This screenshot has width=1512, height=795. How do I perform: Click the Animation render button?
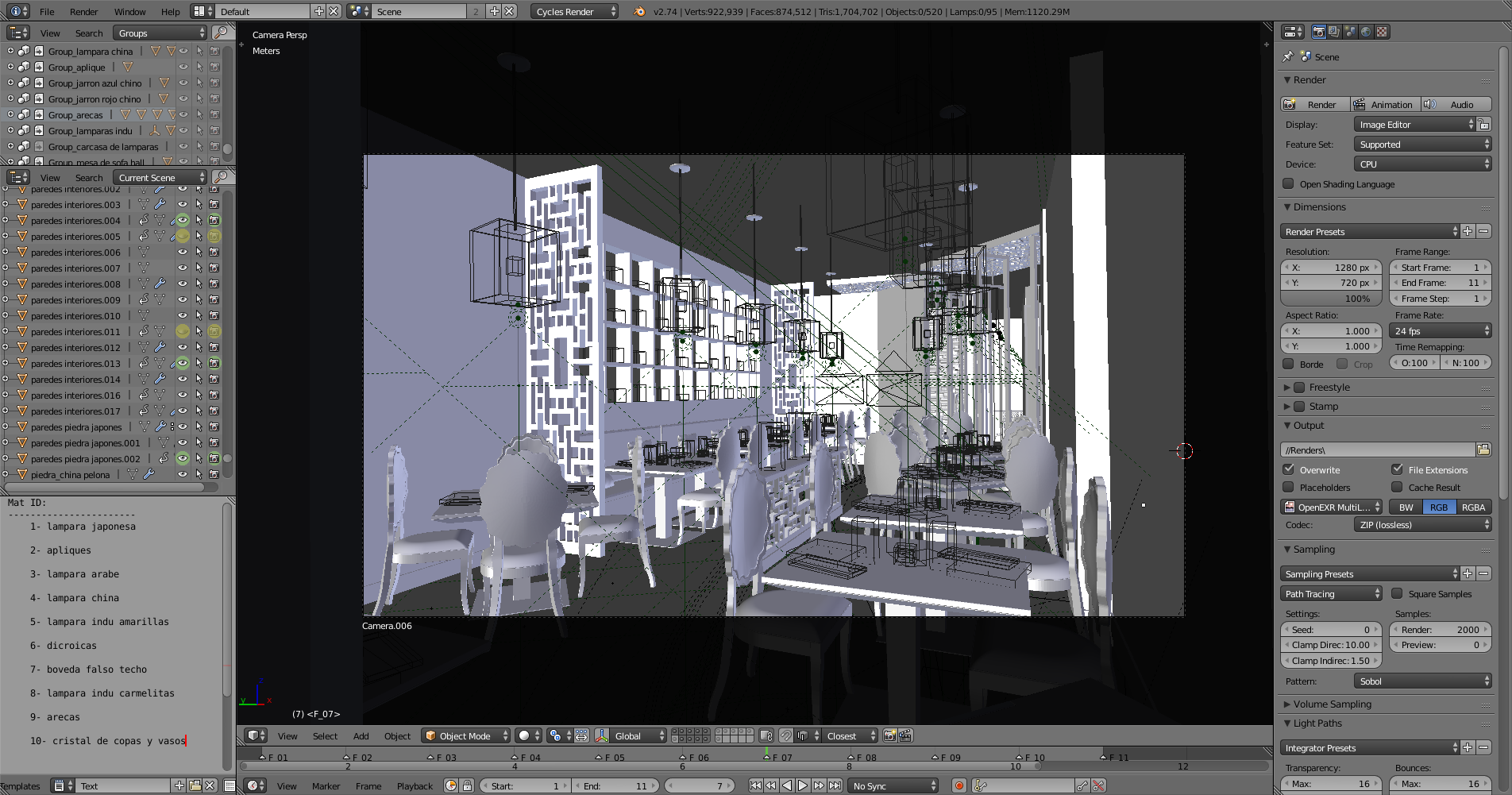1384,105
